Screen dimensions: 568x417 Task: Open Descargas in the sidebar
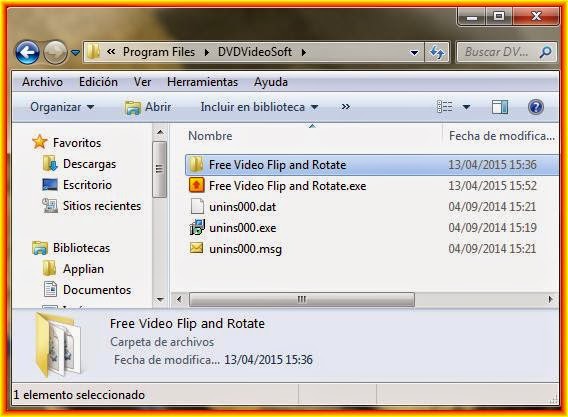click(89, 164)
